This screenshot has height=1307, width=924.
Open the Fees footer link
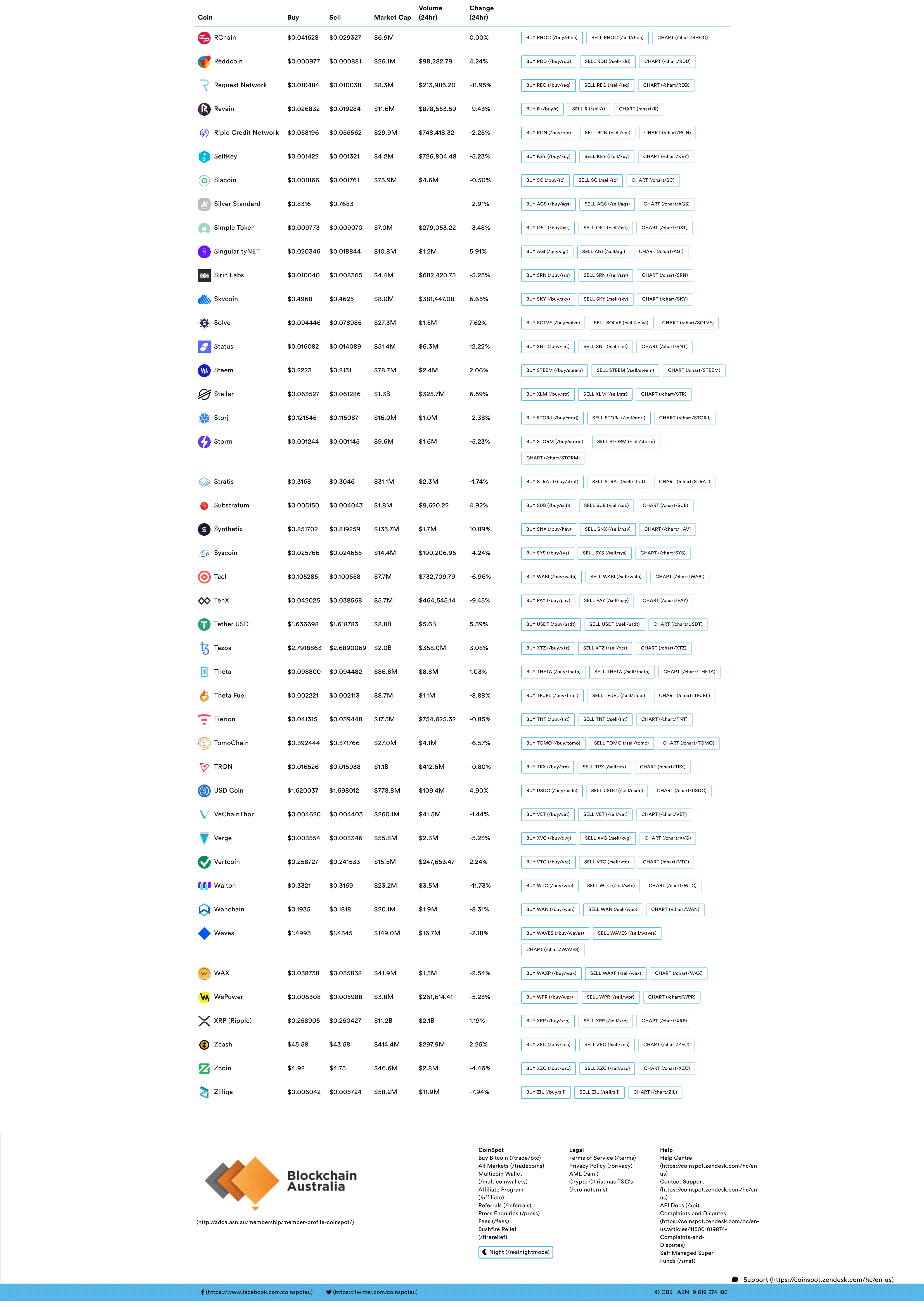pos(493,1222)
